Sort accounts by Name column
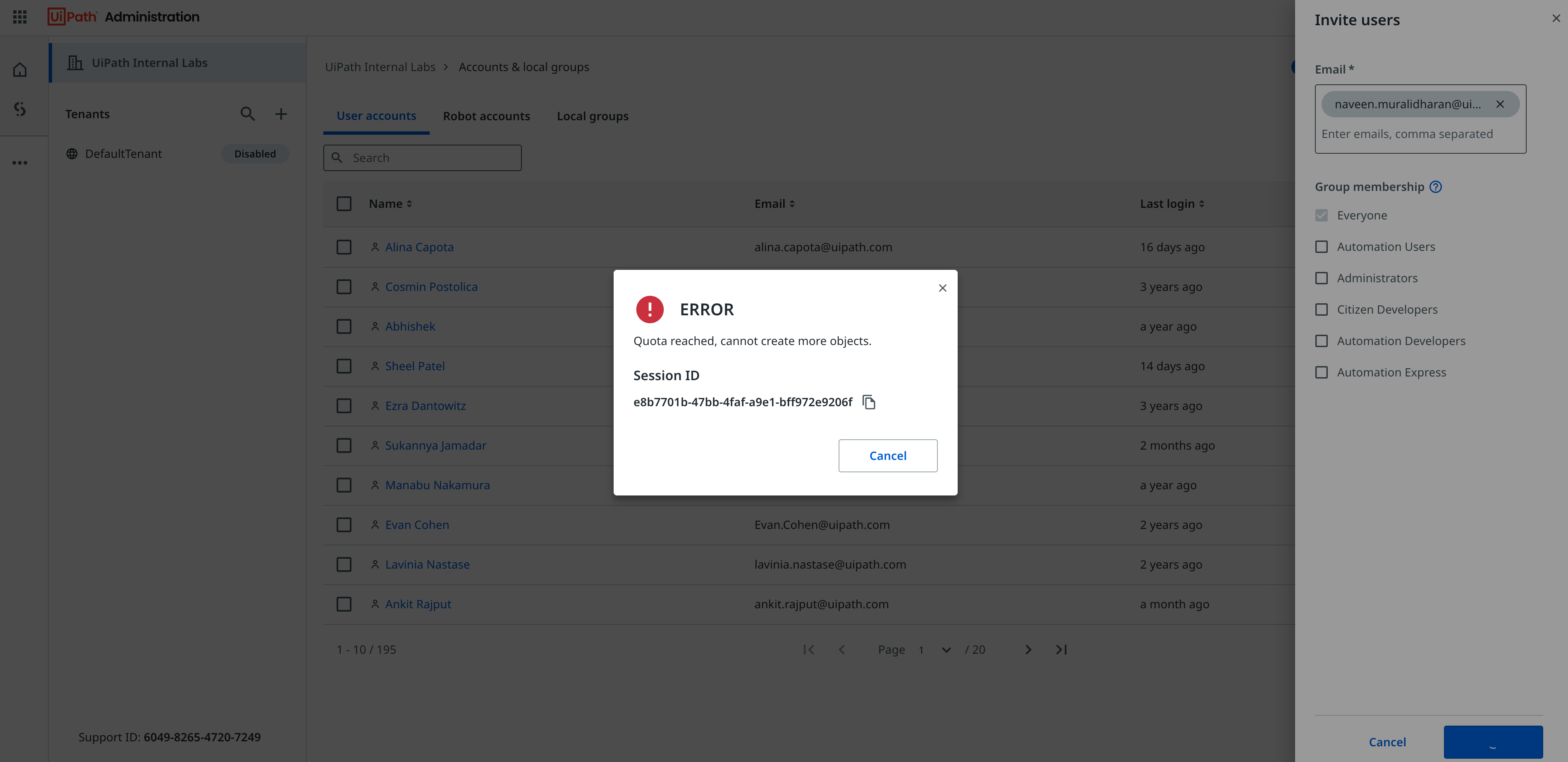The image size is (1568, 762). (390, 204)
